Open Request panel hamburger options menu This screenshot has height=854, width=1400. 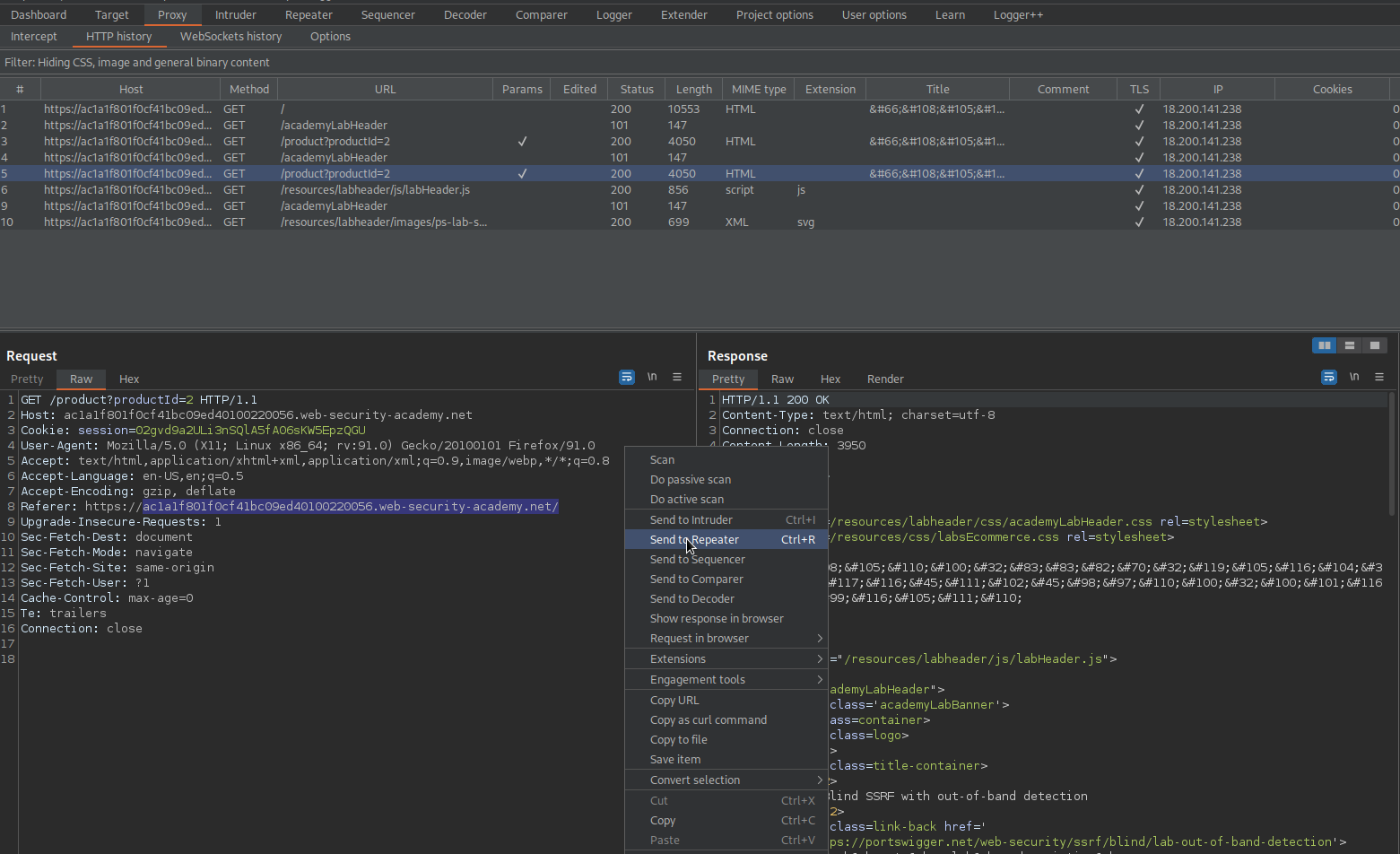[677, 378]
